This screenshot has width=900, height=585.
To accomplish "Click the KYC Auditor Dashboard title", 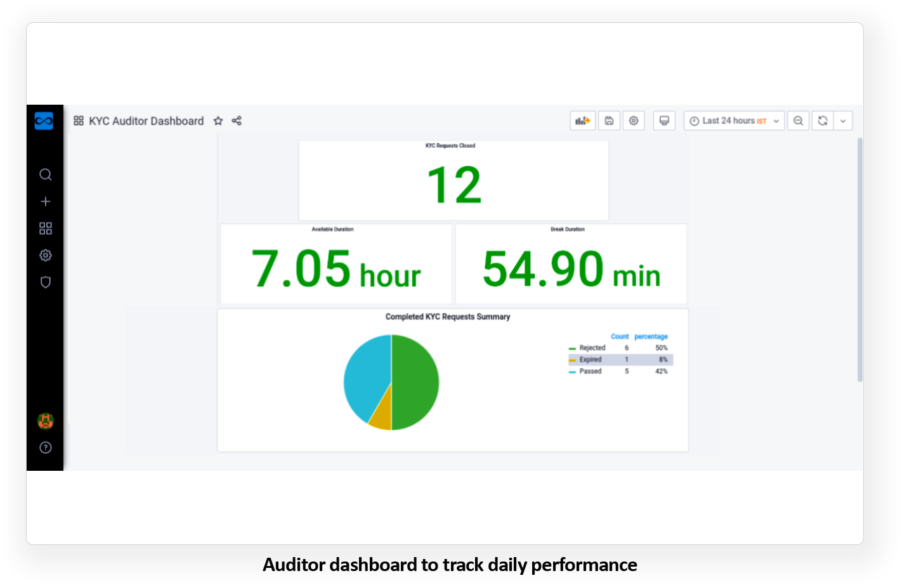I will click(146, 121).
